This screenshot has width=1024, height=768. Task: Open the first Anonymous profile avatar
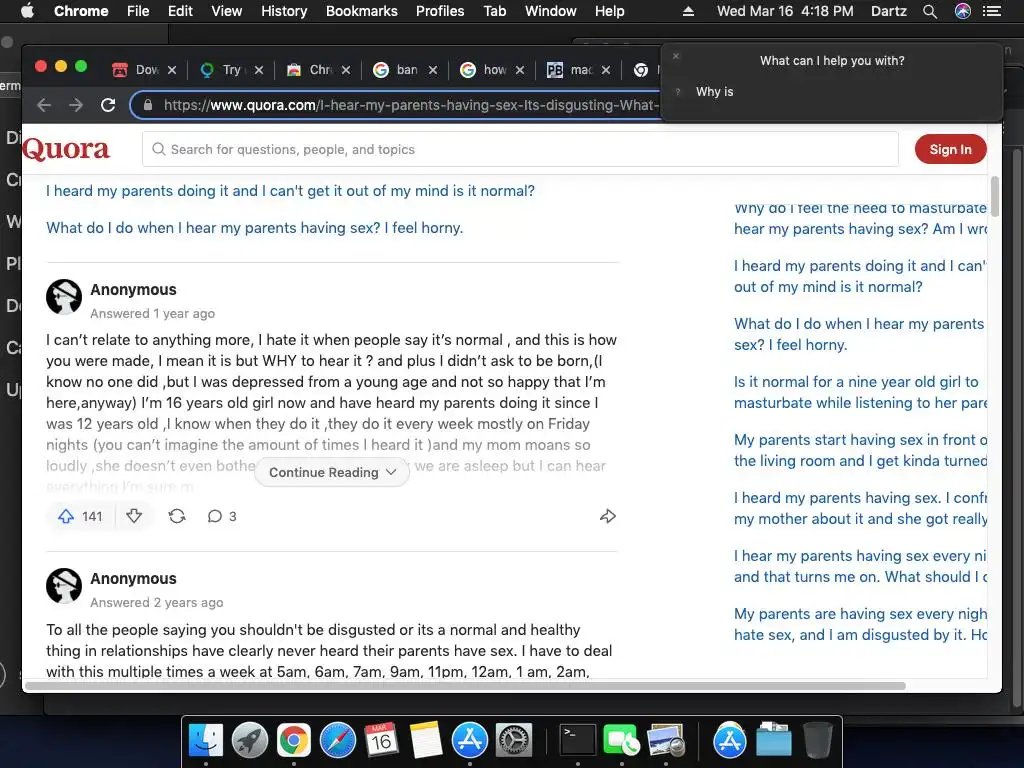tap(64, 297)
